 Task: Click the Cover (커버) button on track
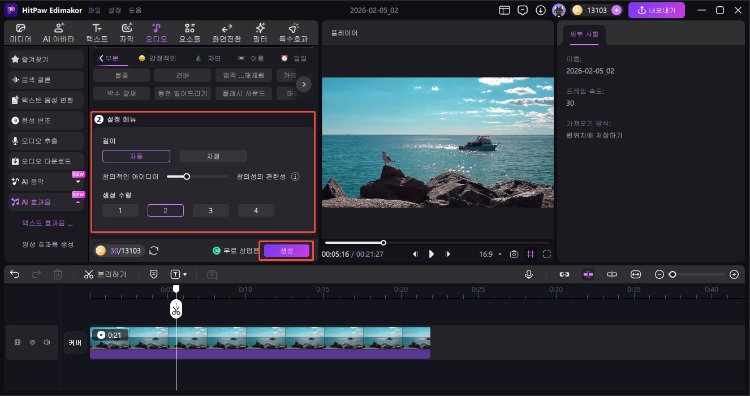coord(75,342)
